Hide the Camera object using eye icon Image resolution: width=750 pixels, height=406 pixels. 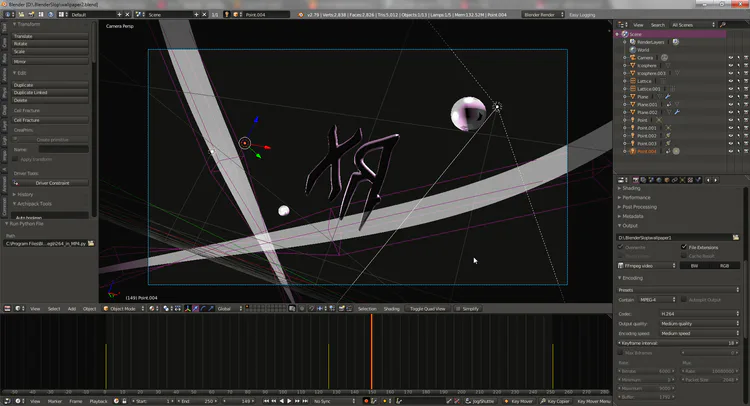pos(731,58)
